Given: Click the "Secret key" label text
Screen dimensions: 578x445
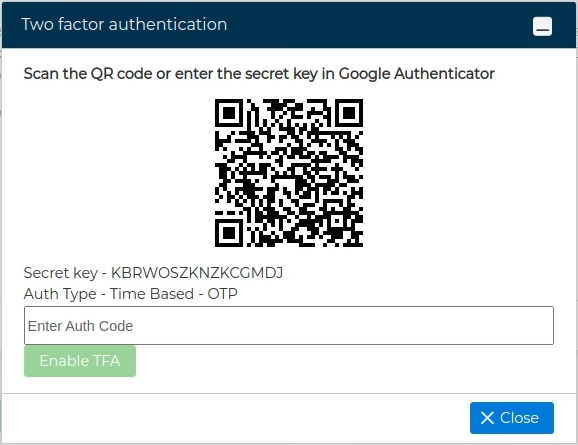Looking at the screenshot, I should pos(60,273).
